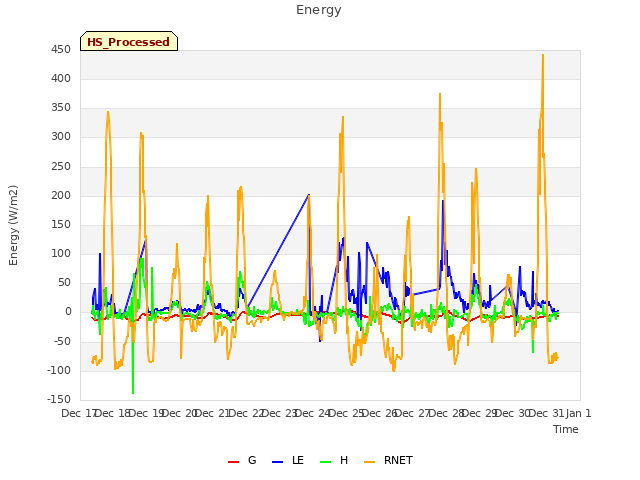Click the Dec 20 date tick label
This screenshot has height=480, width=640.
pos(180,413)
